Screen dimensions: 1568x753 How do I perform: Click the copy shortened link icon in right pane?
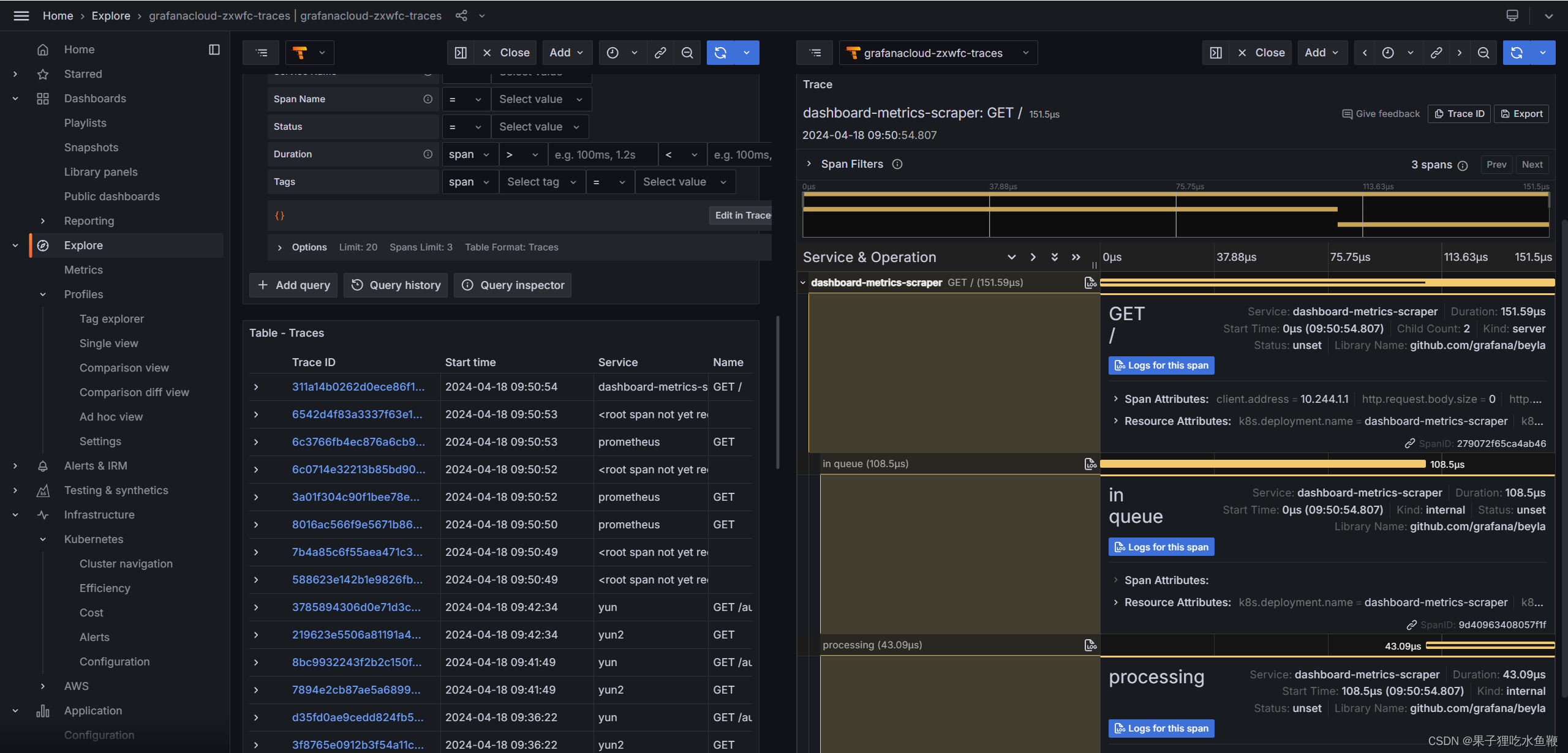point(1436,53)
